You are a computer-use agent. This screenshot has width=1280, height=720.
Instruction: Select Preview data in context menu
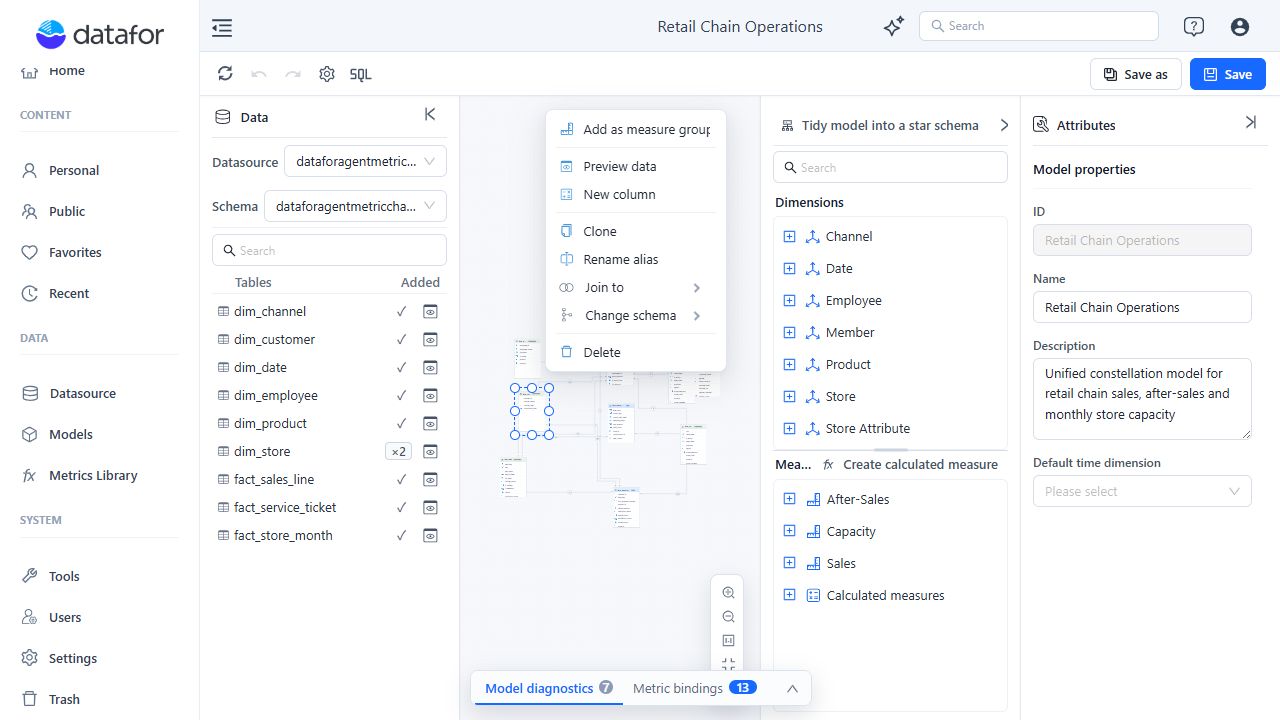636,166
